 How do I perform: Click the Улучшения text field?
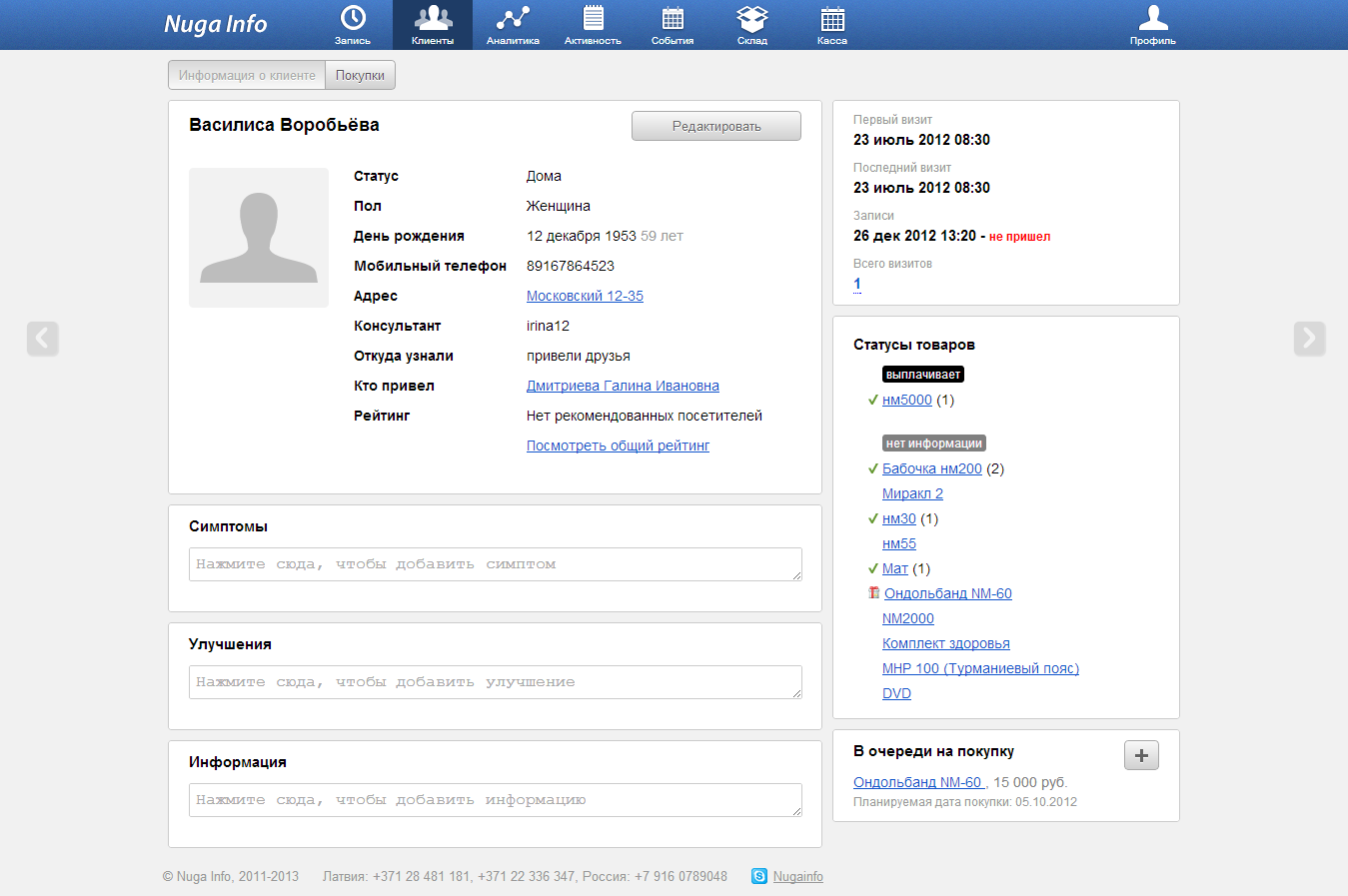(495, 682)
